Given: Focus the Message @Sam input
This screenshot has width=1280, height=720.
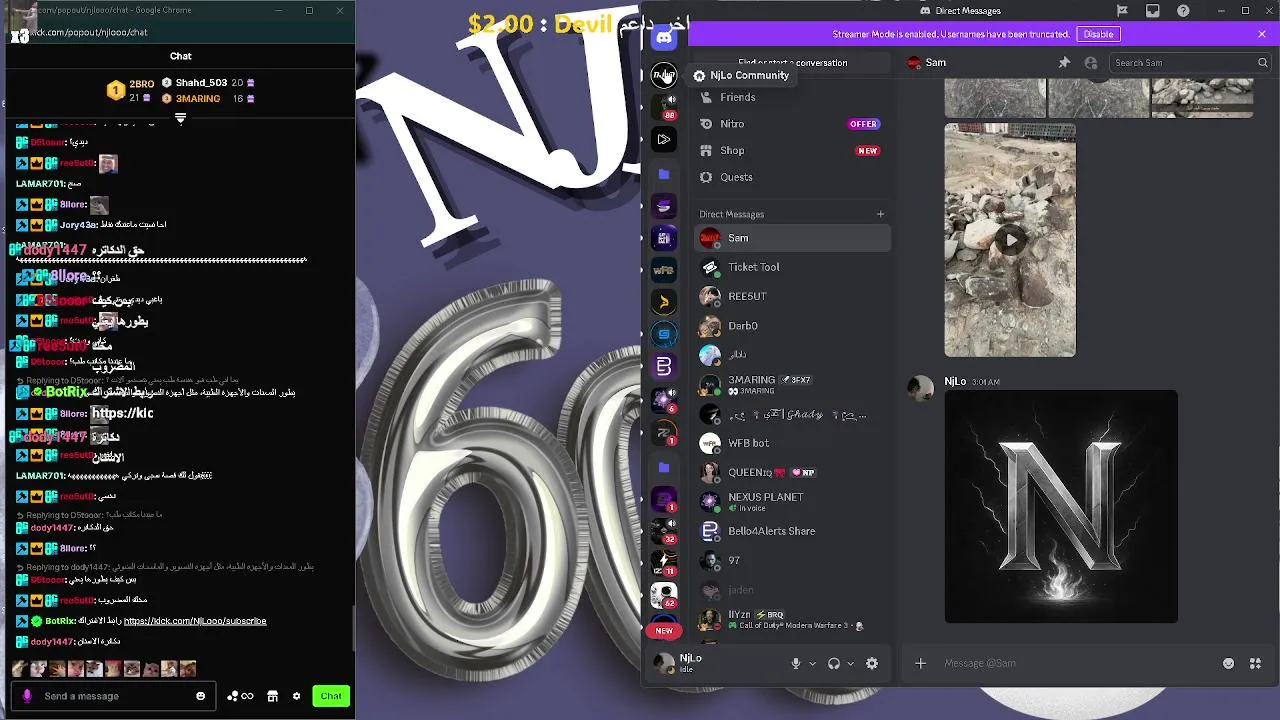Looking at the screenshot, I should point(1075,663).
